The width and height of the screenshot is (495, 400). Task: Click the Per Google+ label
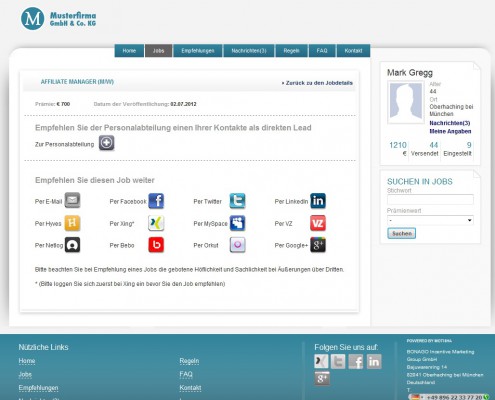coord(291,245)
